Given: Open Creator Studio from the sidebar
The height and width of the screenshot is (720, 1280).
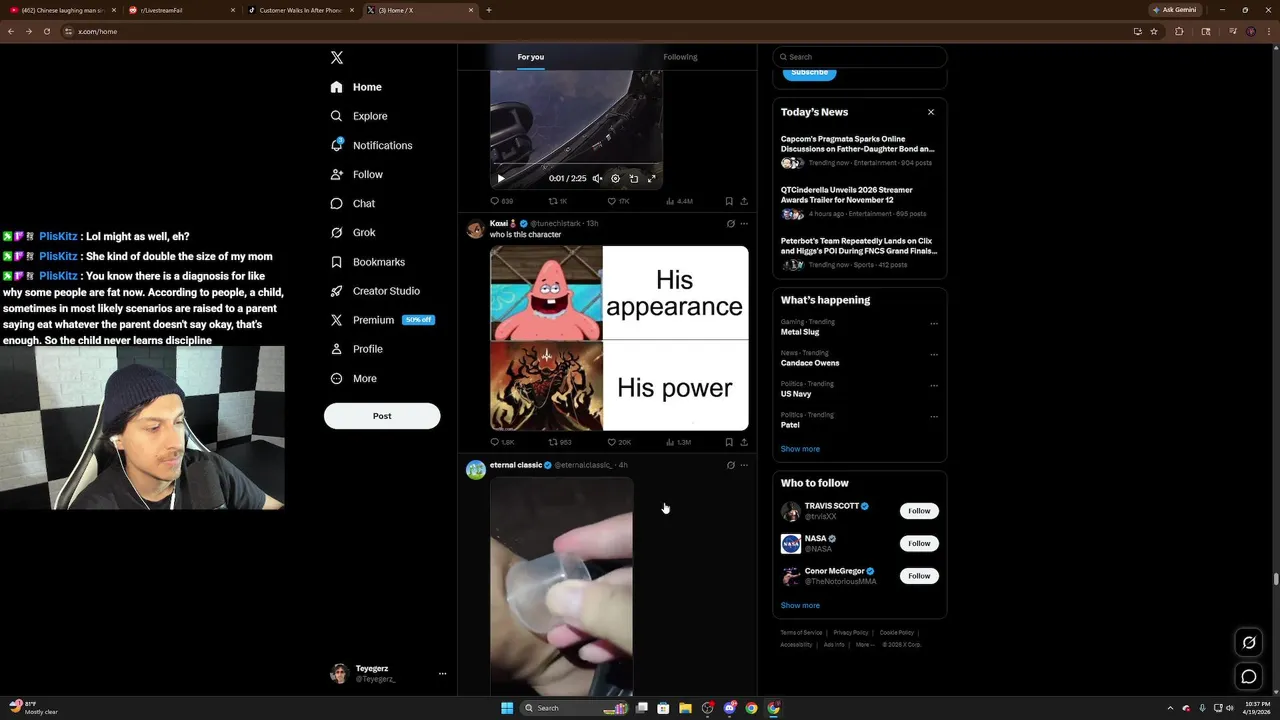Looking at the screenshot, I should tap(374, 291).
